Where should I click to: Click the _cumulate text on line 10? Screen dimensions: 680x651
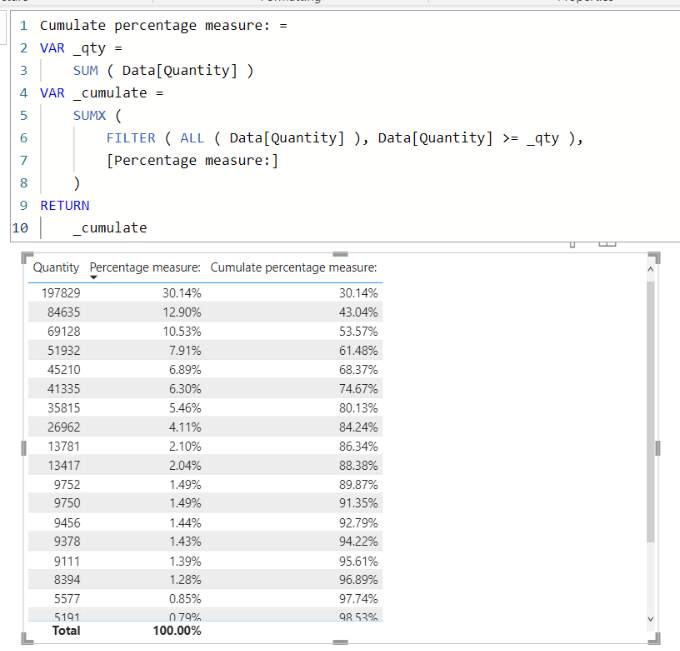110,228
